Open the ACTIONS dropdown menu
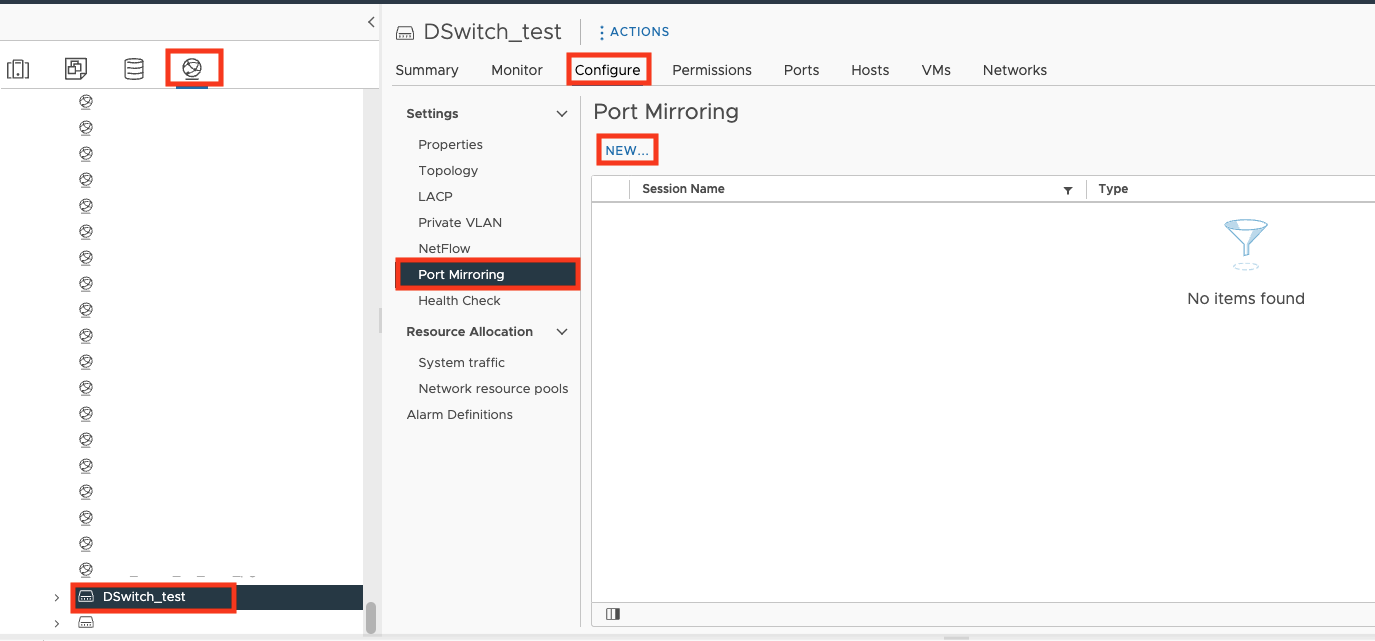This screenshot has height=641, width=1375. (x=633, y=32)
